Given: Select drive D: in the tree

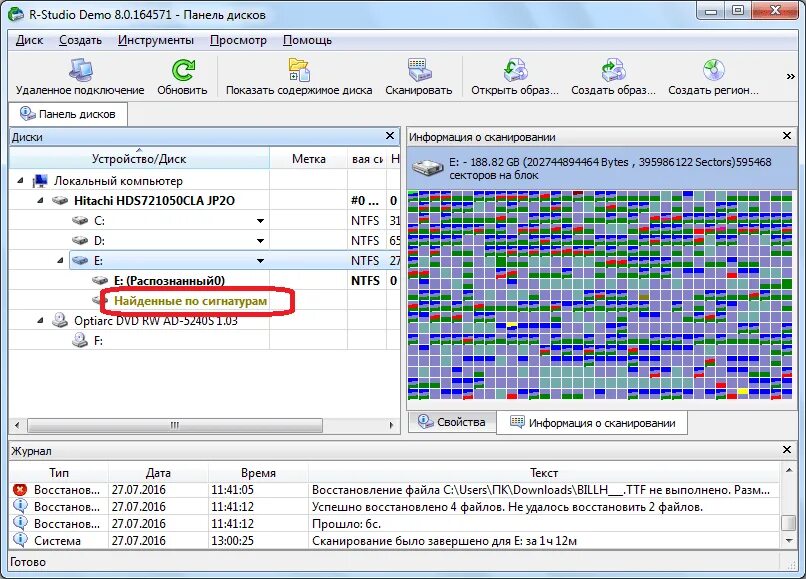Looking at the screenshot, I should pyautogui.click(x=99, y=241).
